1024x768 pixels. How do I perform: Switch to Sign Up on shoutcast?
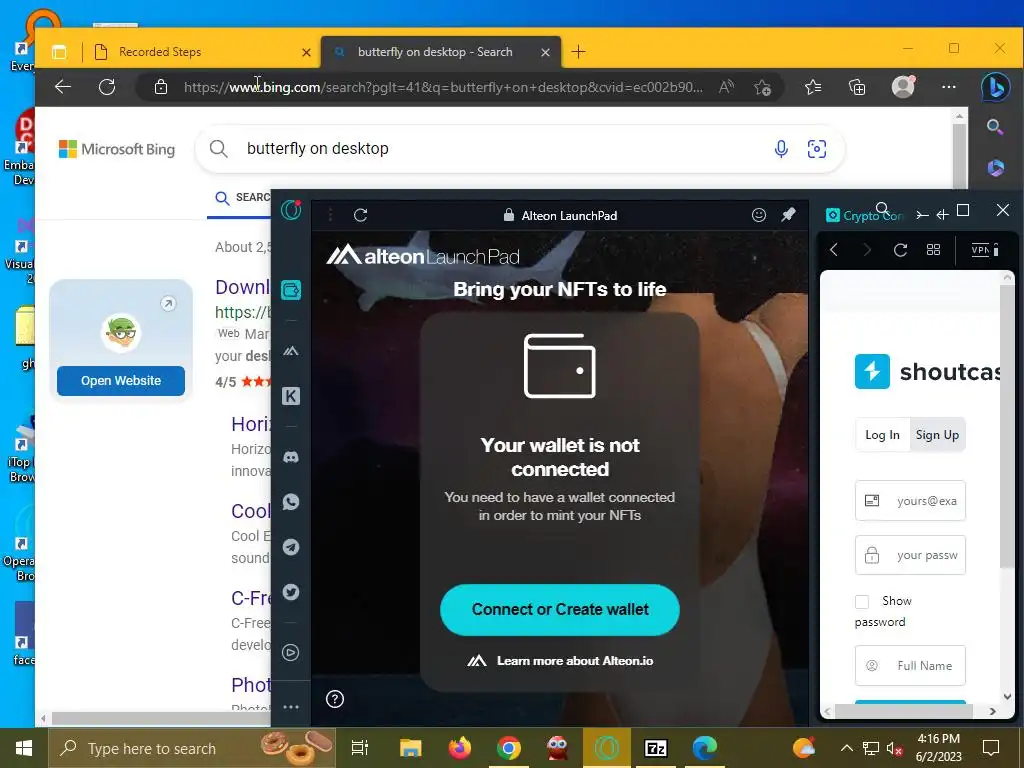point(937,435)
